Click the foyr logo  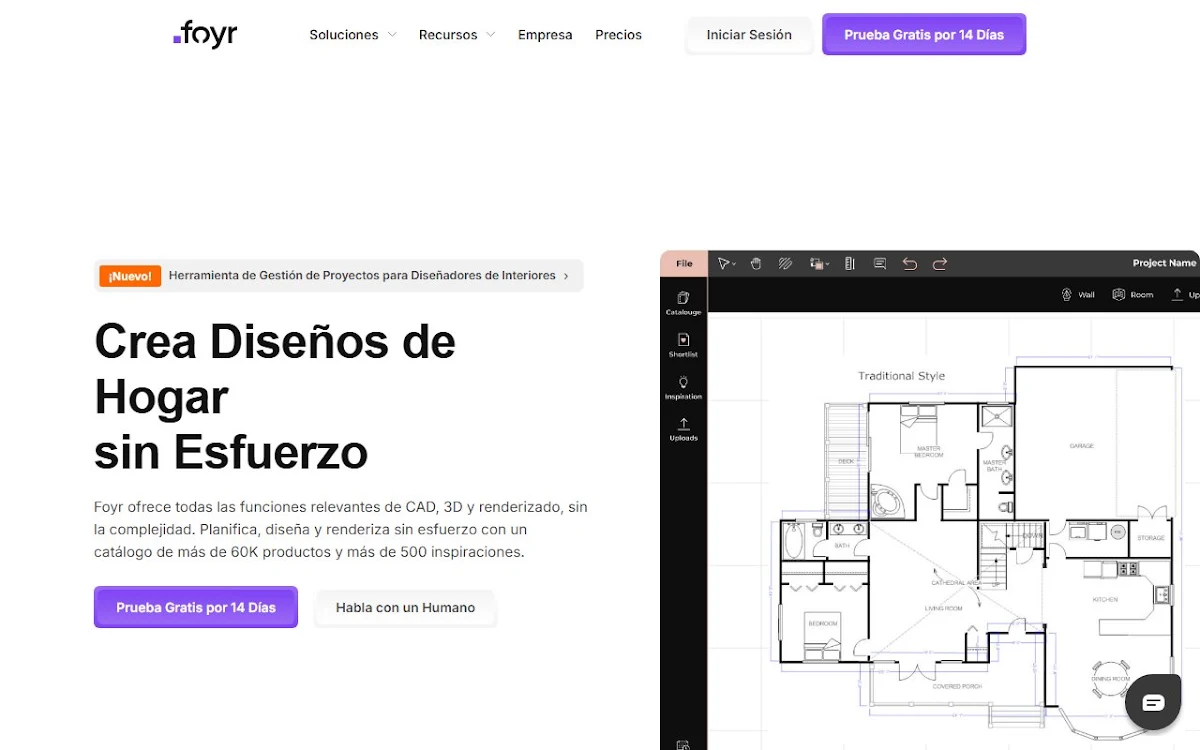(205, 34)
